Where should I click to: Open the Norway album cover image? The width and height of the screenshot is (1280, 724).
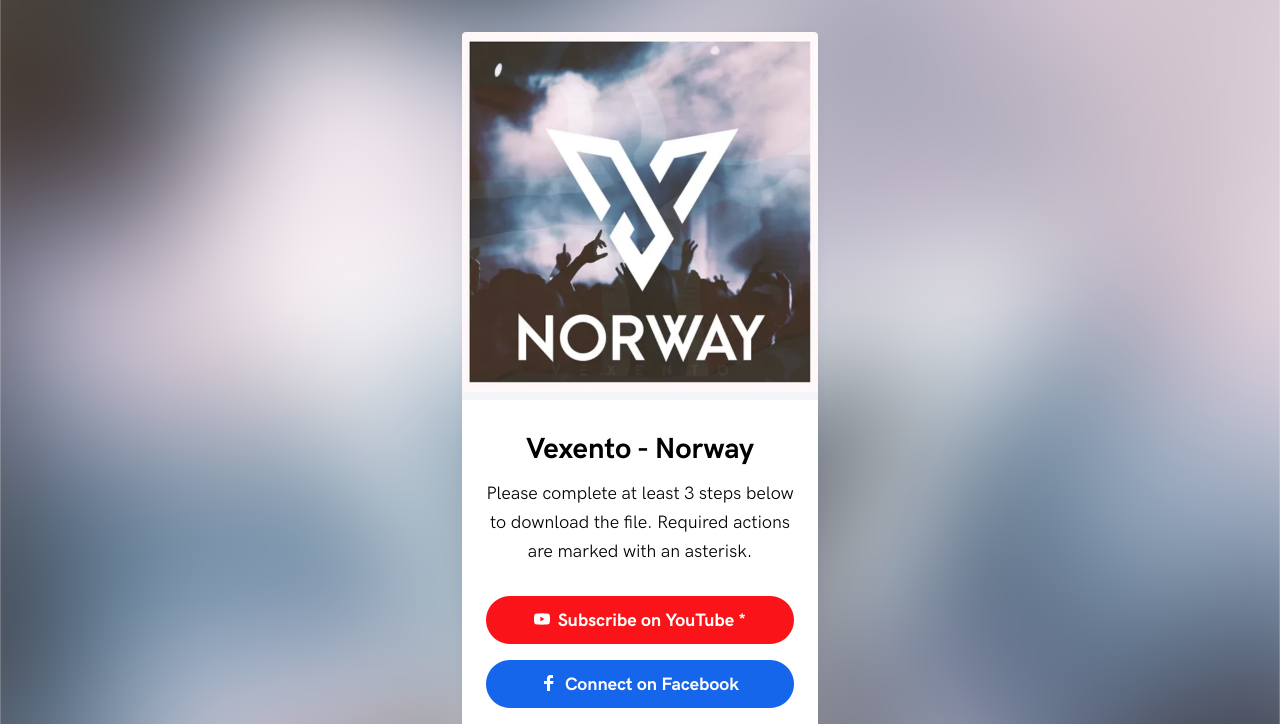coord(640,211)
